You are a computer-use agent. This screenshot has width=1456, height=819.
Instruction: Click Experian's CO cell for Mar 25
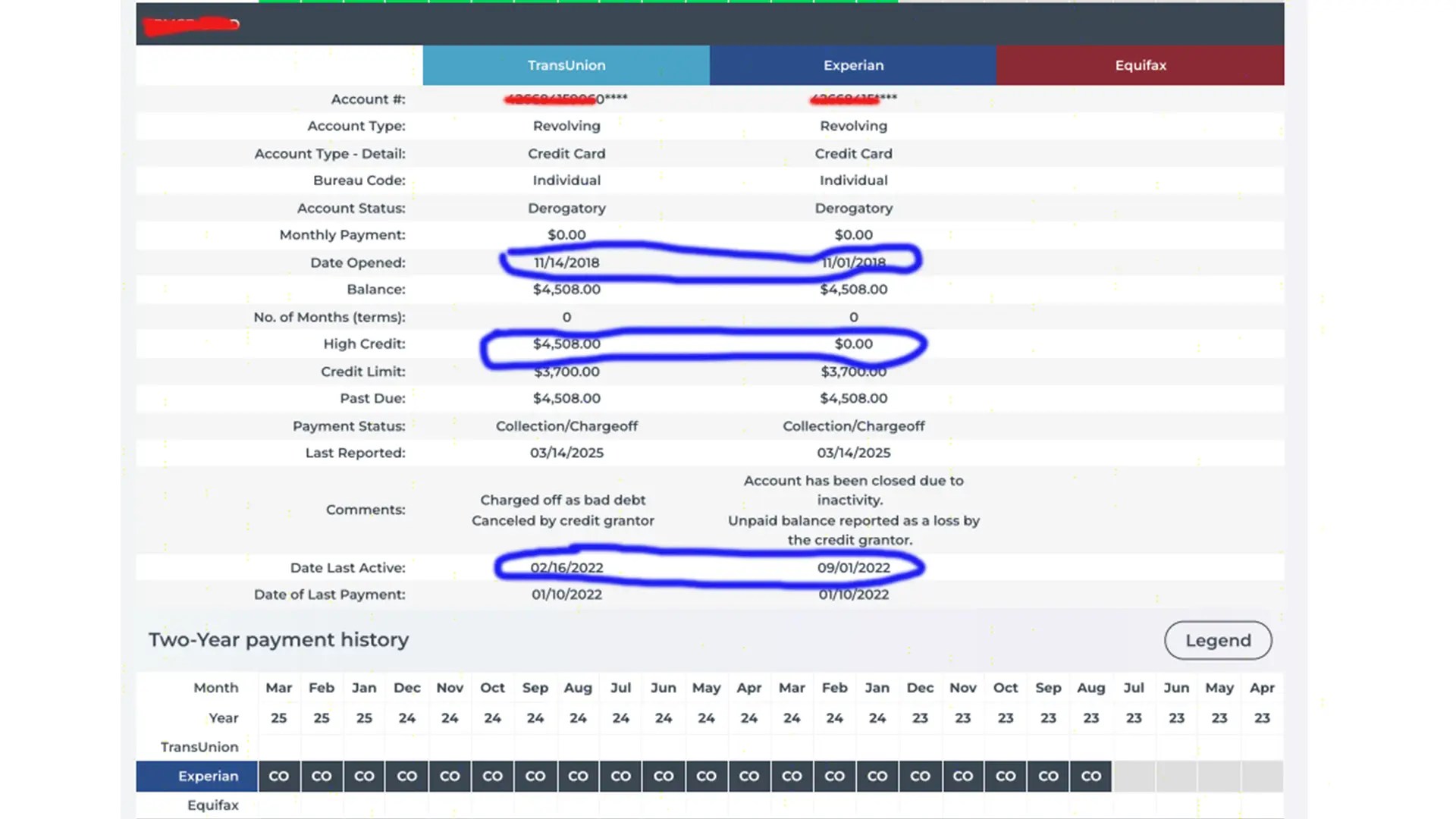[279, 777]
